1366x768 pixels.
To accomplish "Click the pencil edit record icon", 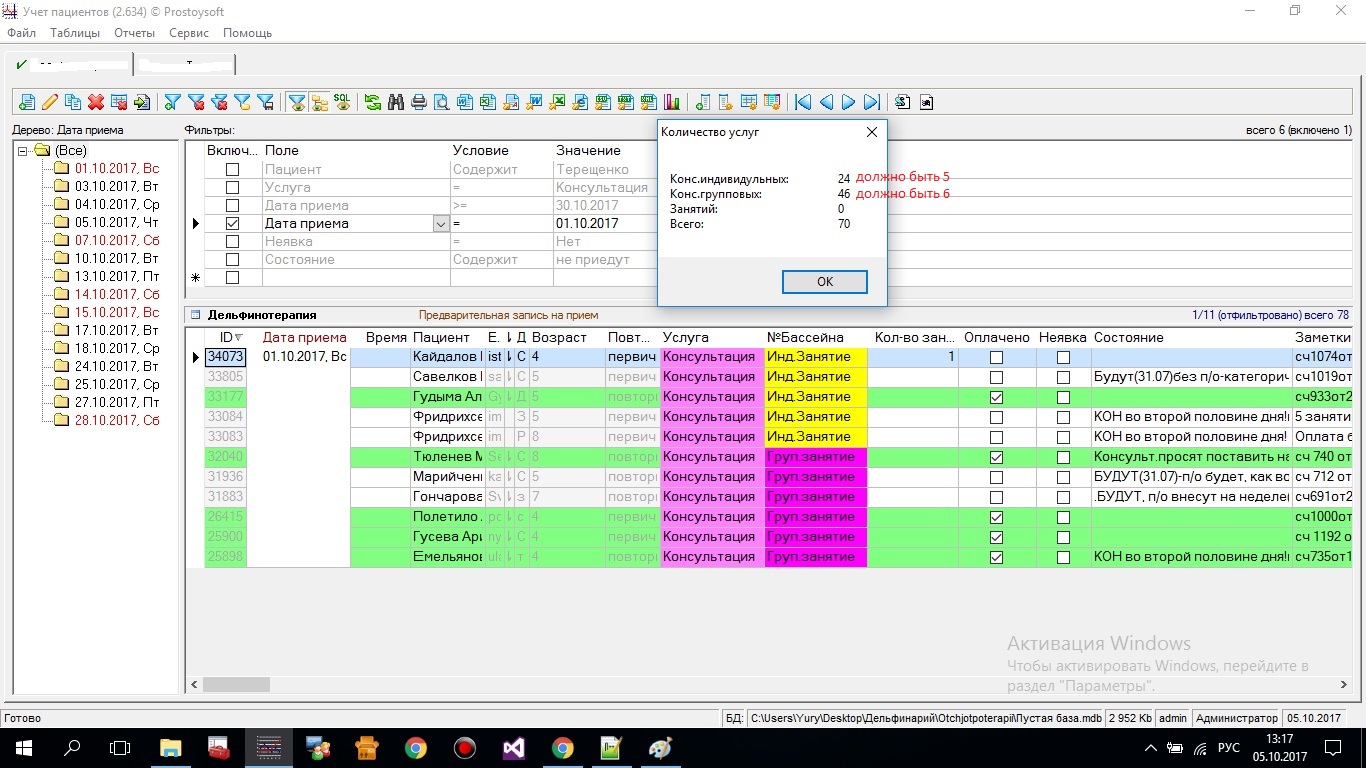I will coord(50,102).
